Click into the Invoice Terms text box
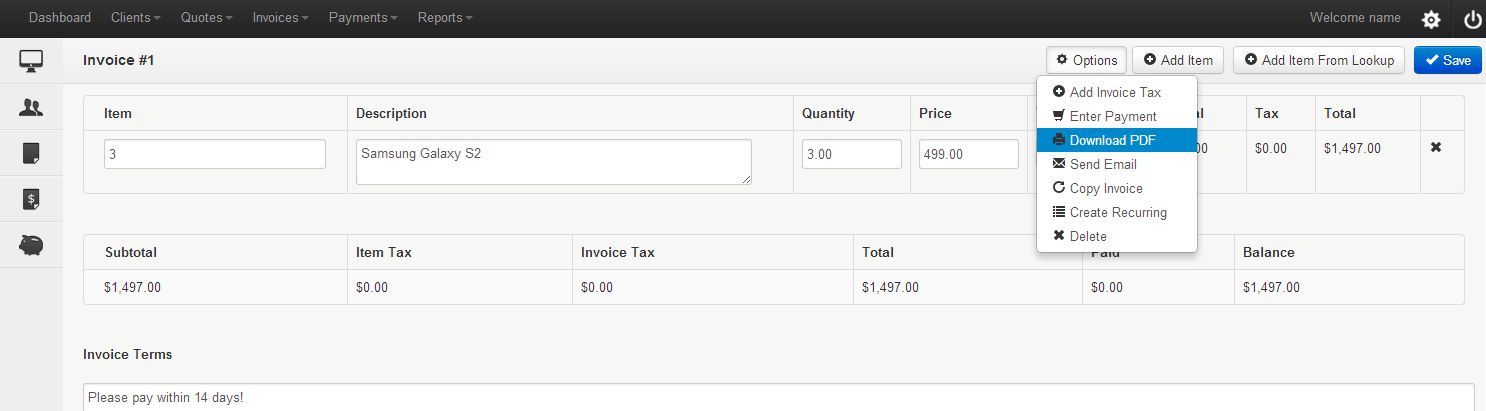 pos(778,397)
